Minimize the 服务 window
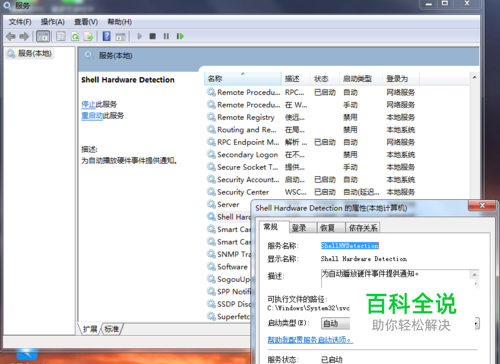The height and width of the screenshot is (364, 500). (x=429, y=3)
